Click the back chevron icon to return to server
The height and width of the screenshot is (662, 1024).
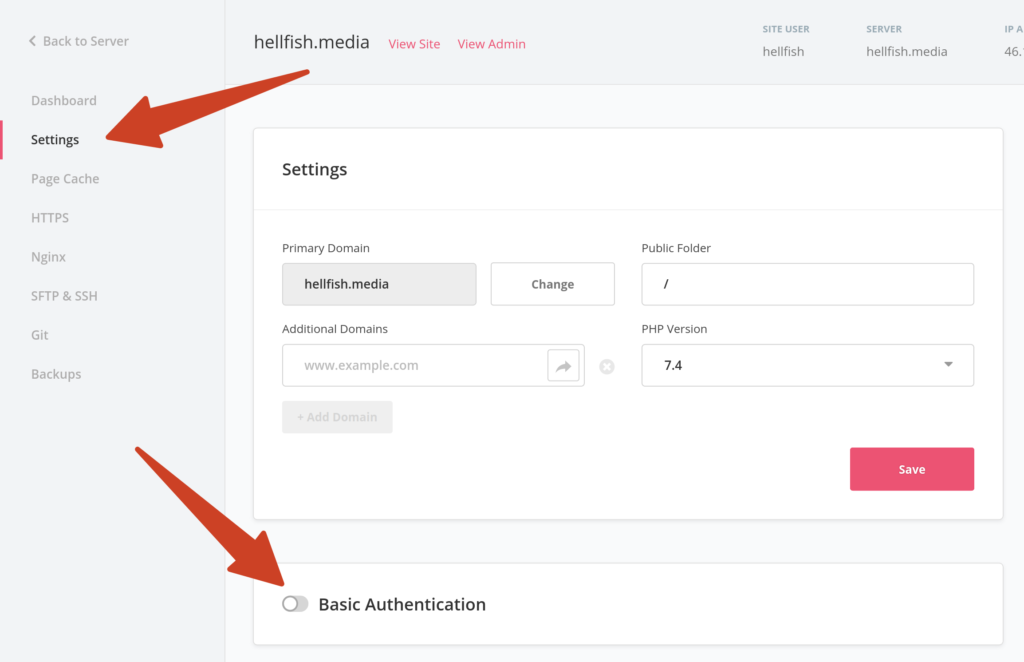coord(30,40)
